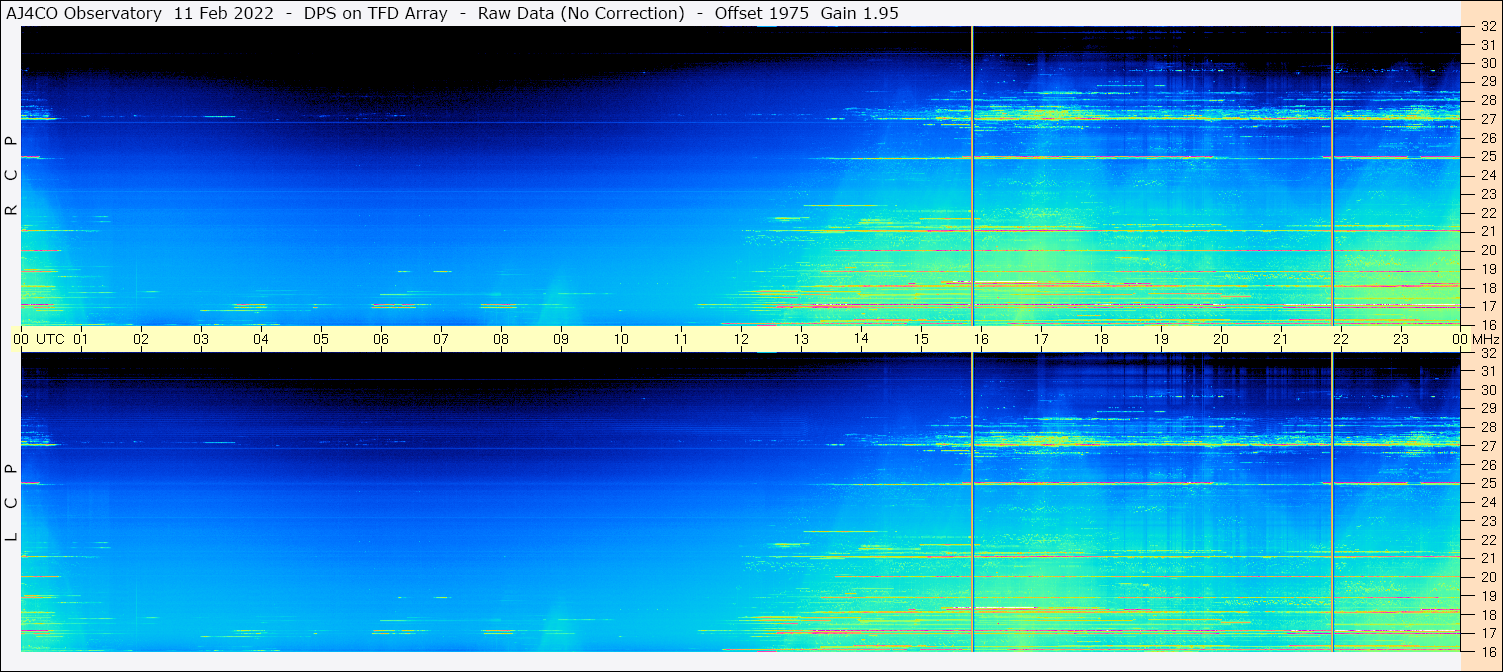Click the 32 MHz tick label in LCP panel
1503x672 pixels.
pos(1488,353)
